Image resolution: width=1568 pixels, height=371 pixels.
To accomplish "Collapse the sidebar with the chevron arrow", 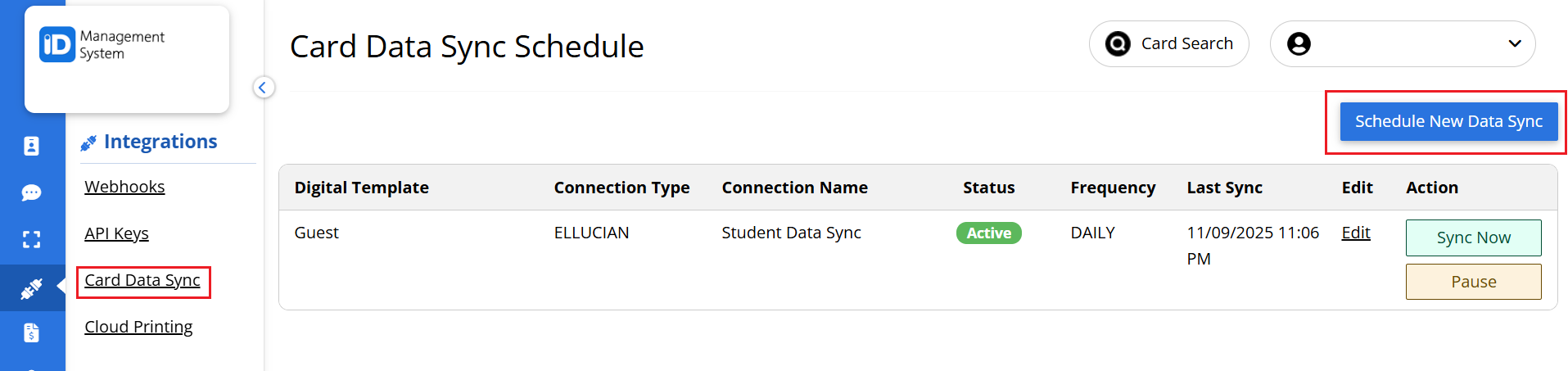I will pos(263,88).
